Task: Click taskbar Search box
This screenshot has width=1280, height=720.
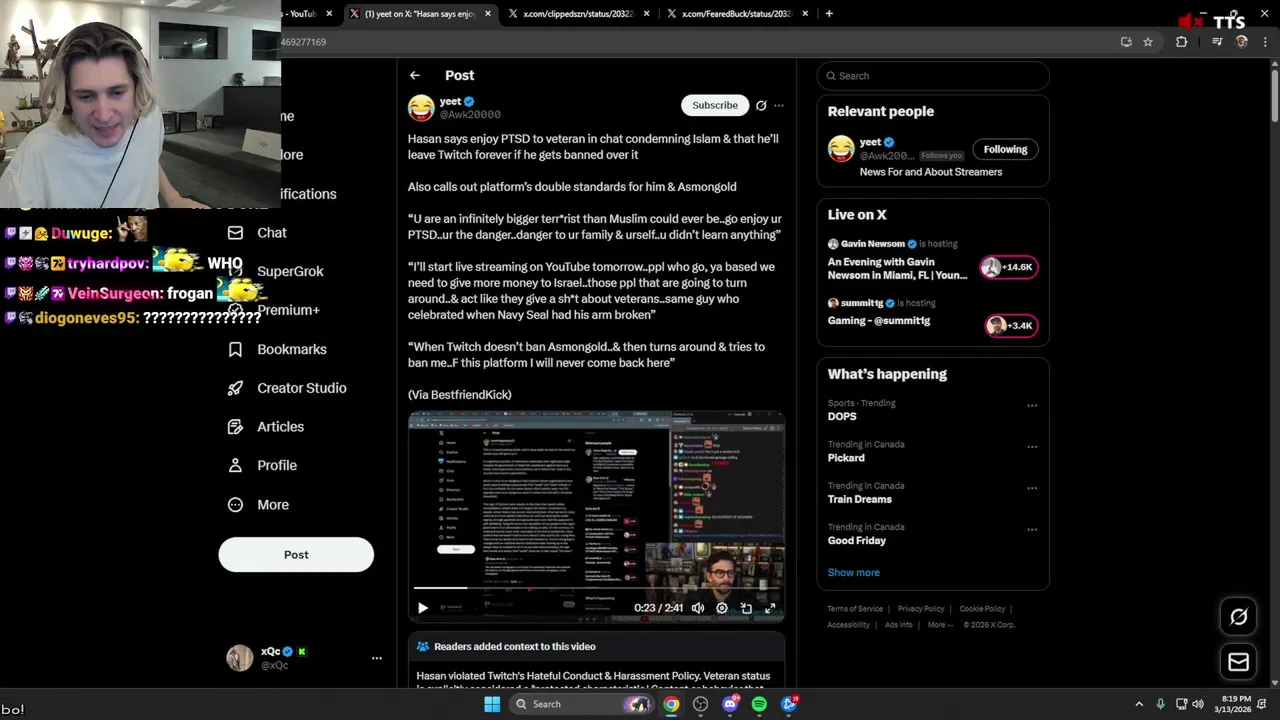Action: click(x=583, y=704)
